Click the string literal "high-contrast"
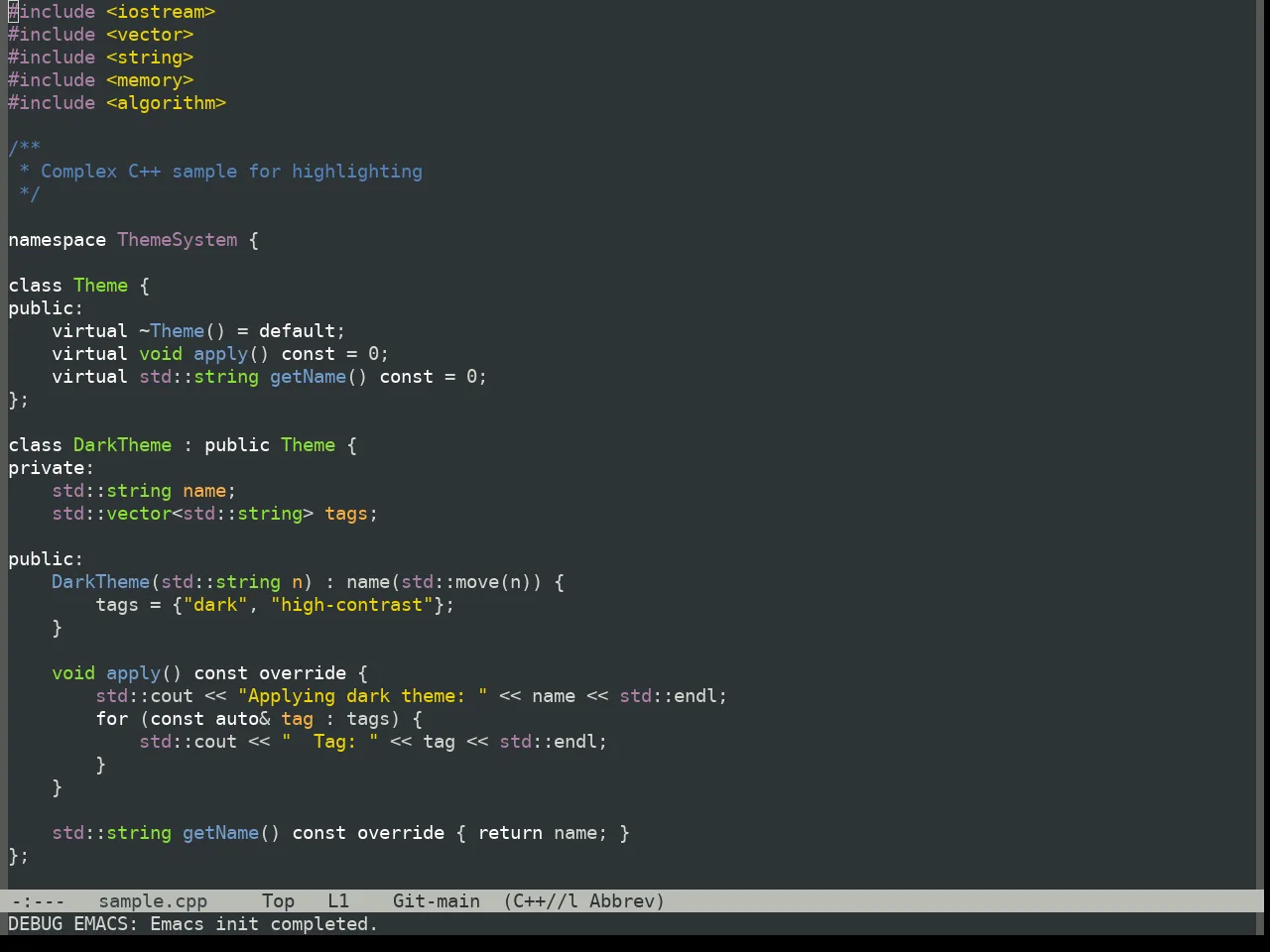 pyautogui.click(x=352, y=605)
